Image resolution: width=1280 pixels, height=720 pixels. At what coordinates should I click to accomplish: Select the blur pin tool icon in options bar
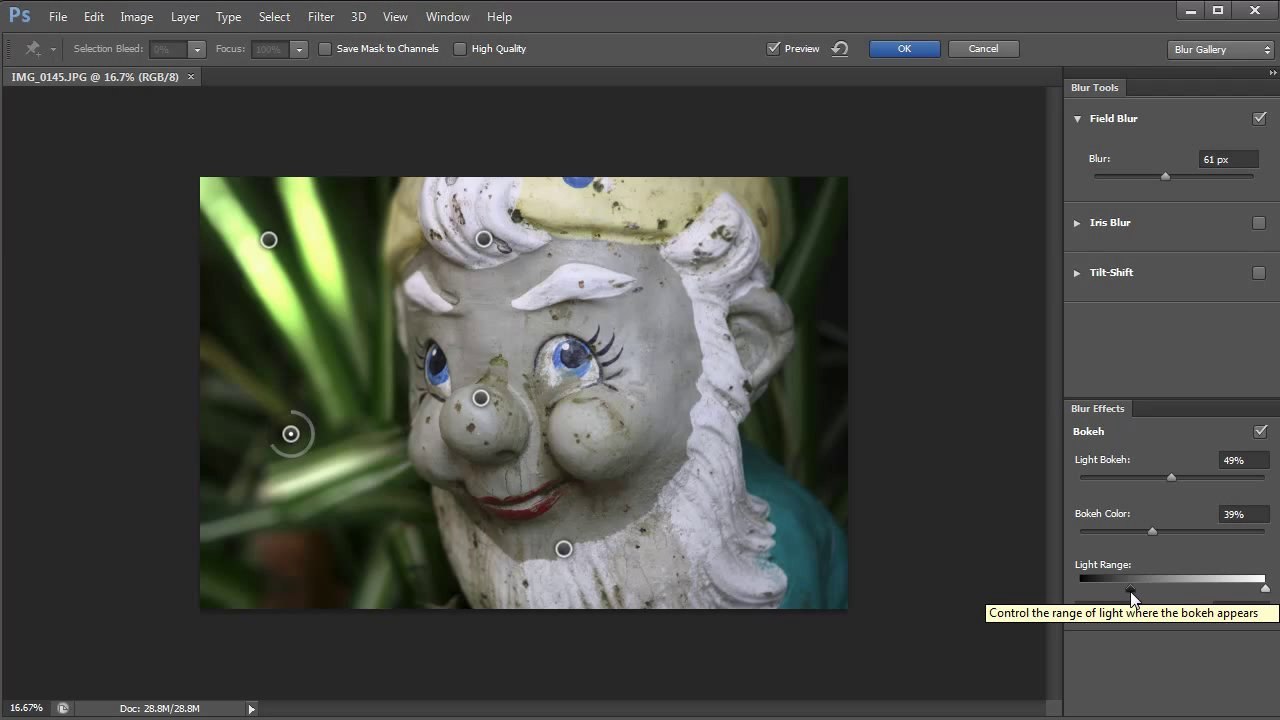tap(33, 48)
